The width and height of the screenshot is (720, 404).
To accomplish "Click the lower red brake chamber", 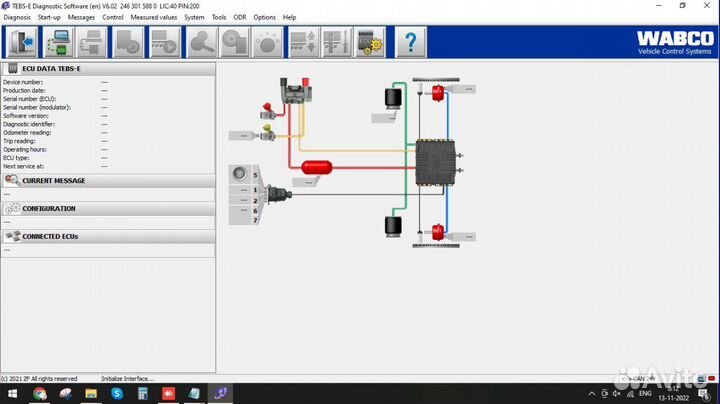I will click(438, 232).
